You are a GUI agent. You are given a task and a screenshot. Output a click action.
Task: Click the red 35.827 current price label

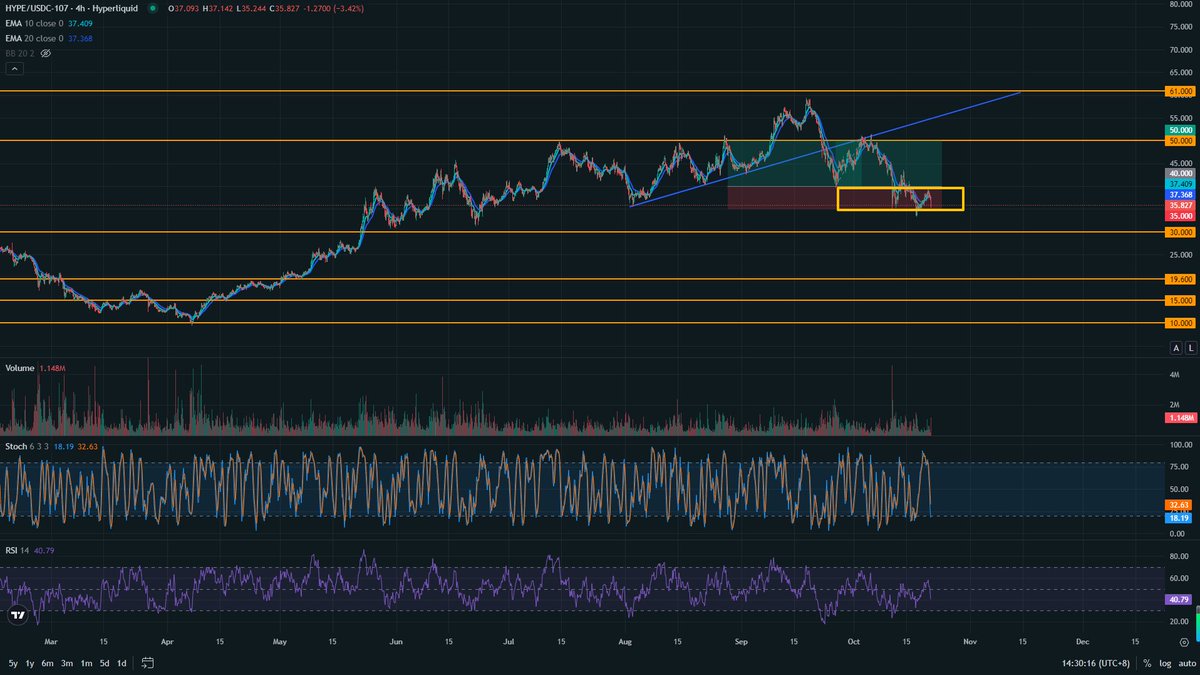[x=1180, y=205]
